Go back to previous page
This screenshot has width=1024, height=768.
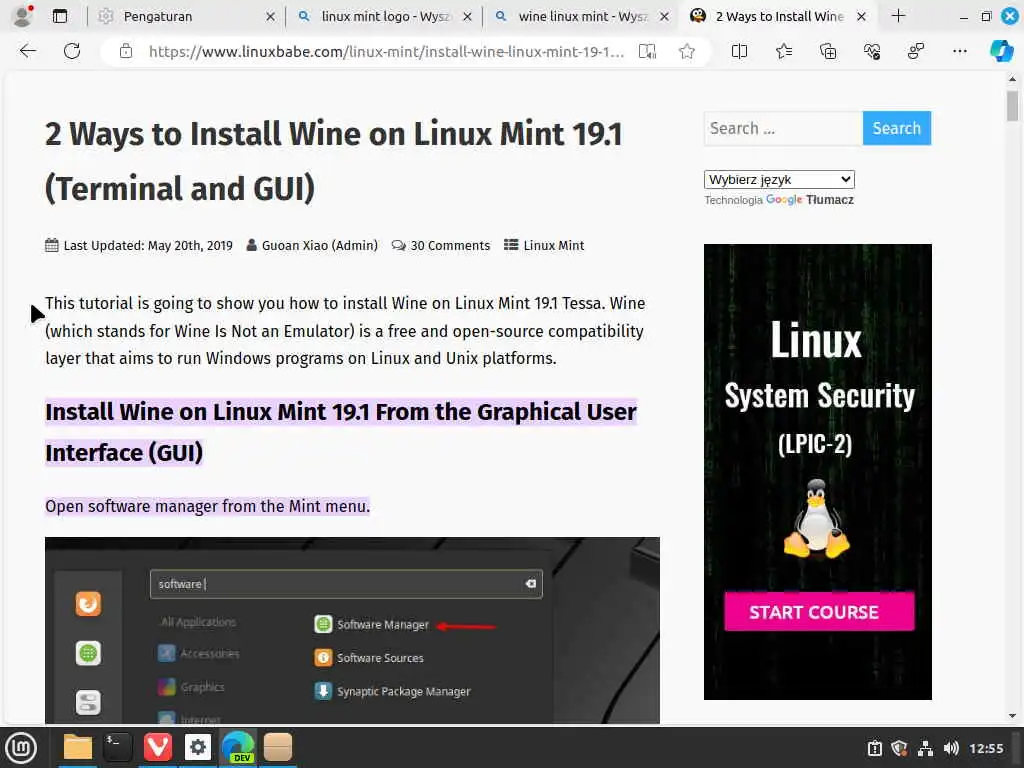27,51
